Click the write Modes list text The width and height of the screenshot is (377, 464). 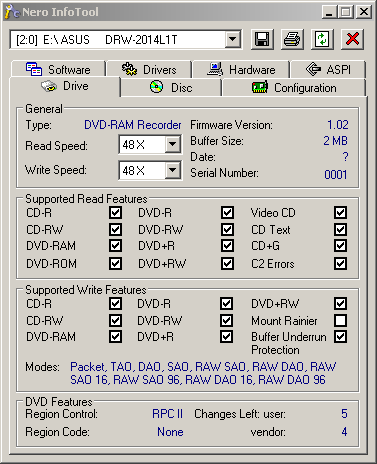(203, 373)
